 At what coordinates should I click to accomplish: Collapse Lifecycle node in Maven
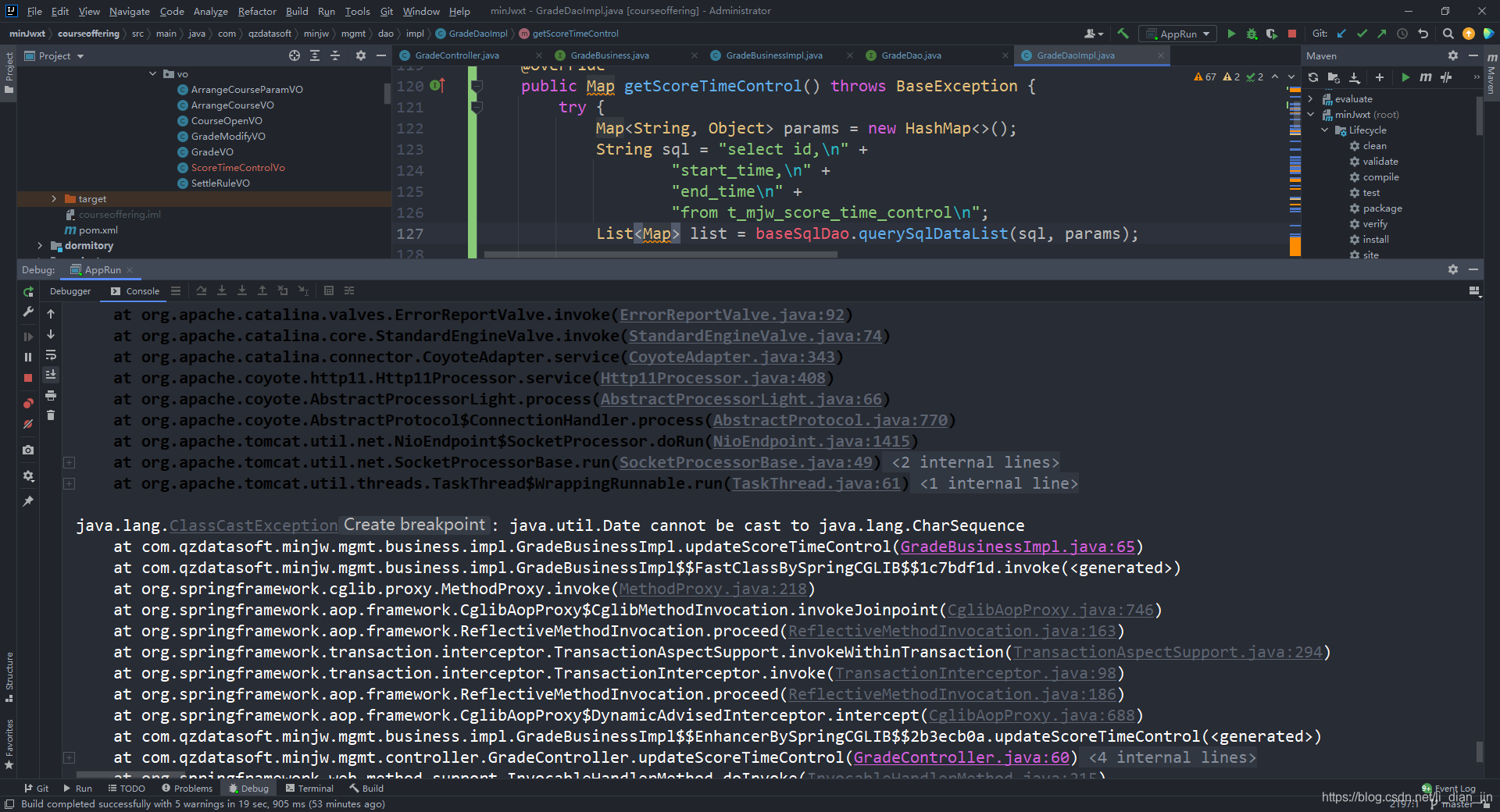[1325, 130]
